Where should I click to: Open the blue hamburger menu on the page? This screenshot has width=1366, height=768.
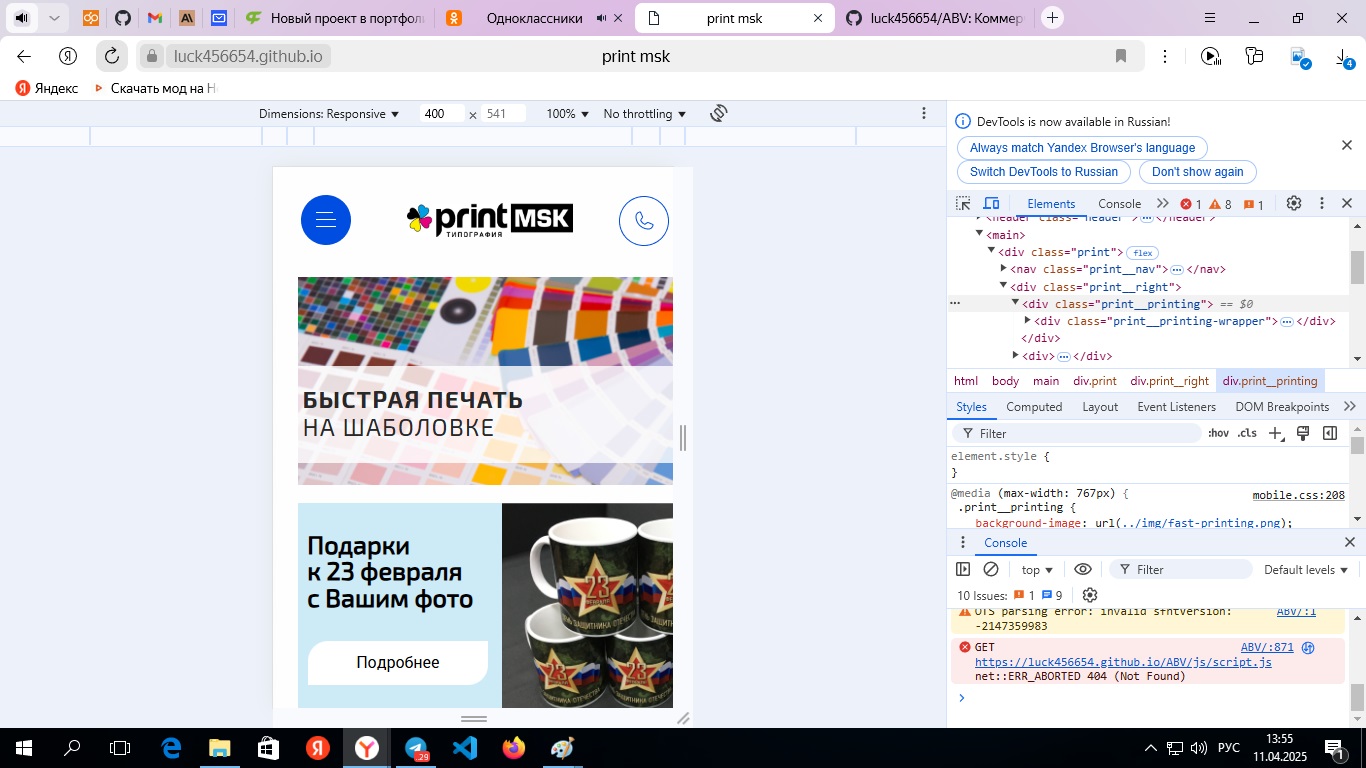click(326, 220)
